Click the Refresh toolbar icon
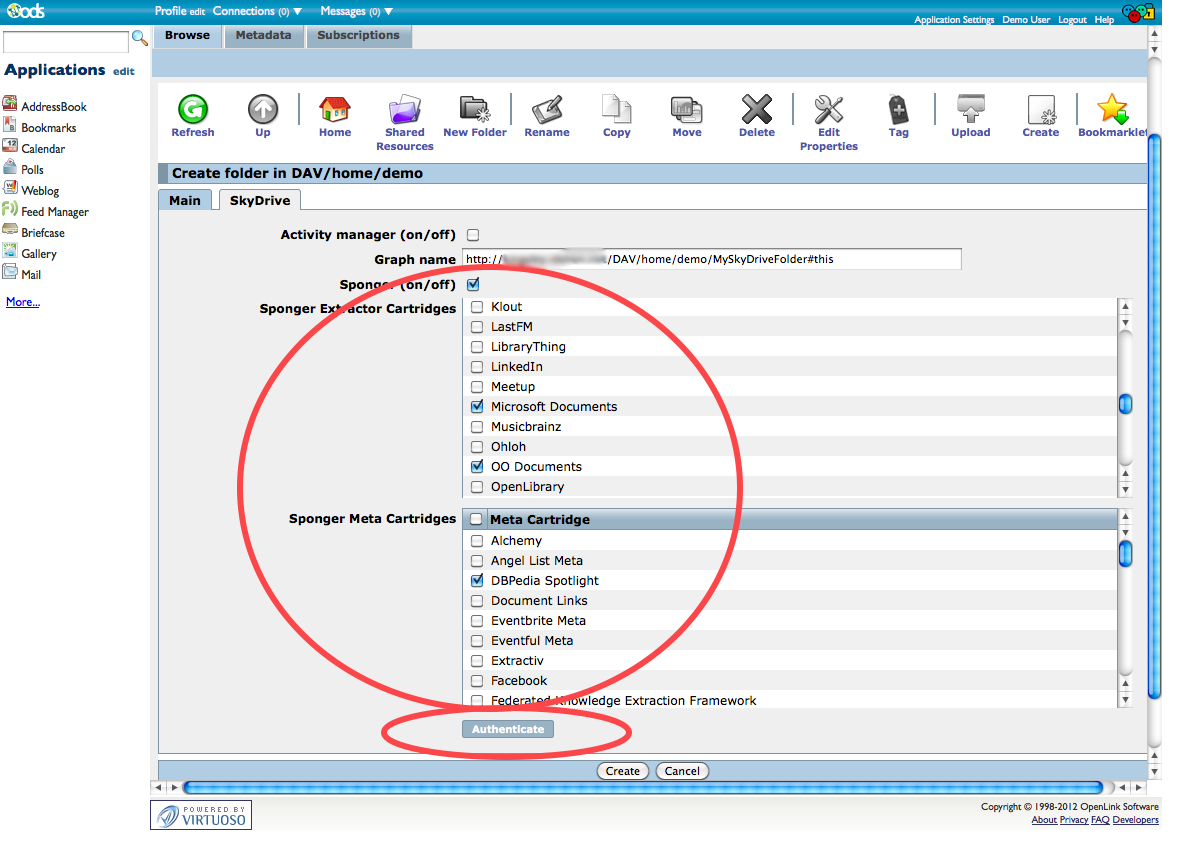The width and height of the screenshot is (1180, 850). [192, 109]
